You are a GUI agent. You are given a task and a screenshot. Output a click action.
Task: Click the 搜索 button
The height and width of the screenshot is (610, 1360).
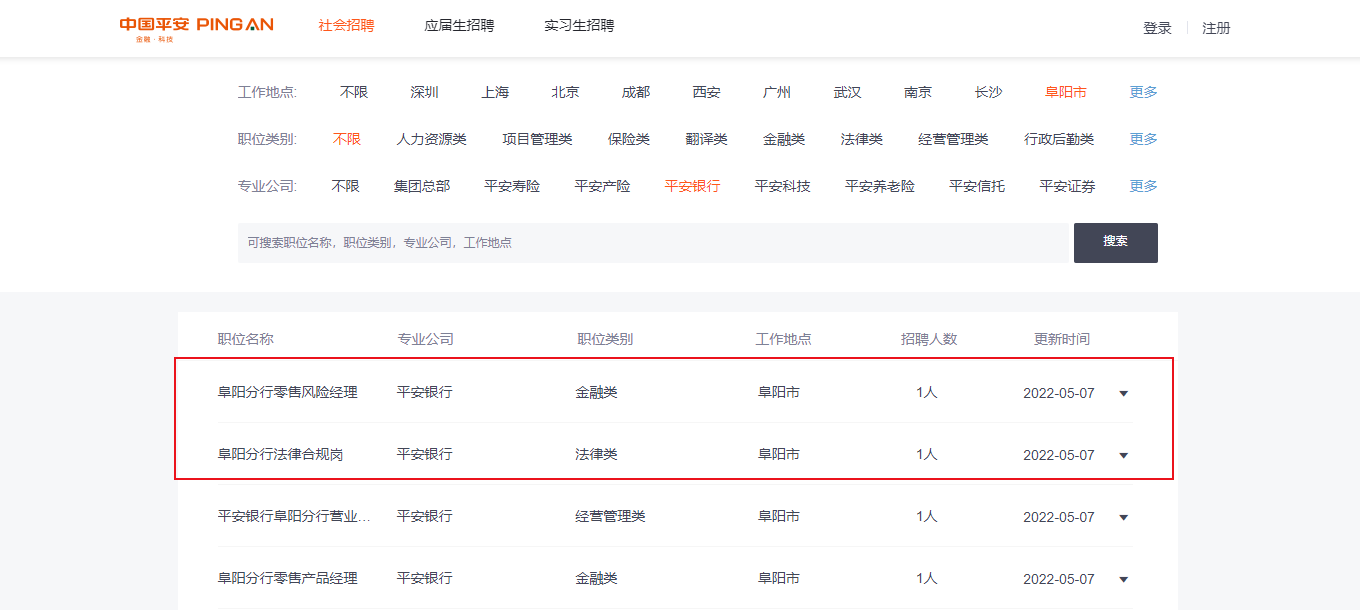tap(1116, 243)
